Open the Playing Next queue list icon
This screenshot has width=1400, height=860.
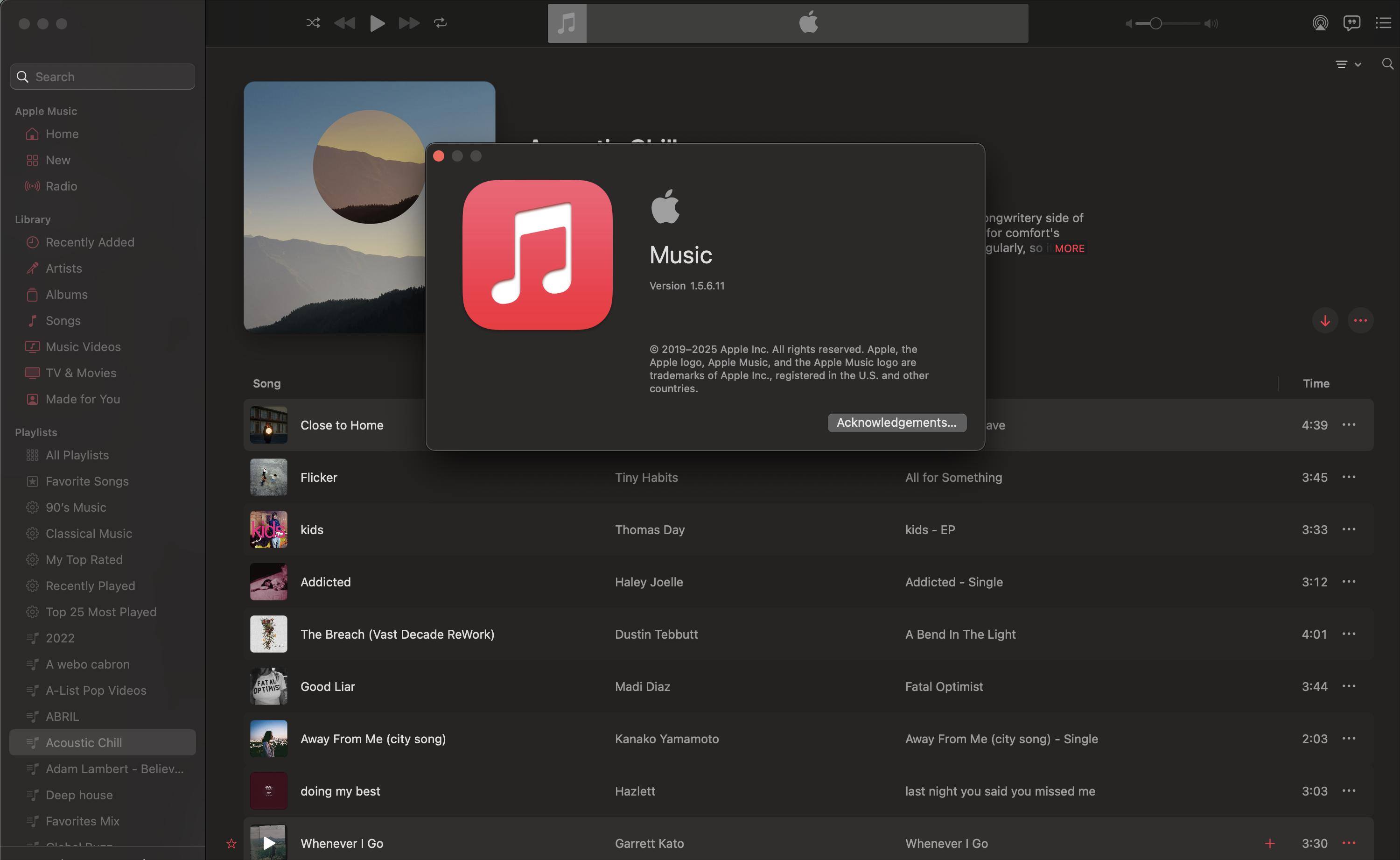1383,23
